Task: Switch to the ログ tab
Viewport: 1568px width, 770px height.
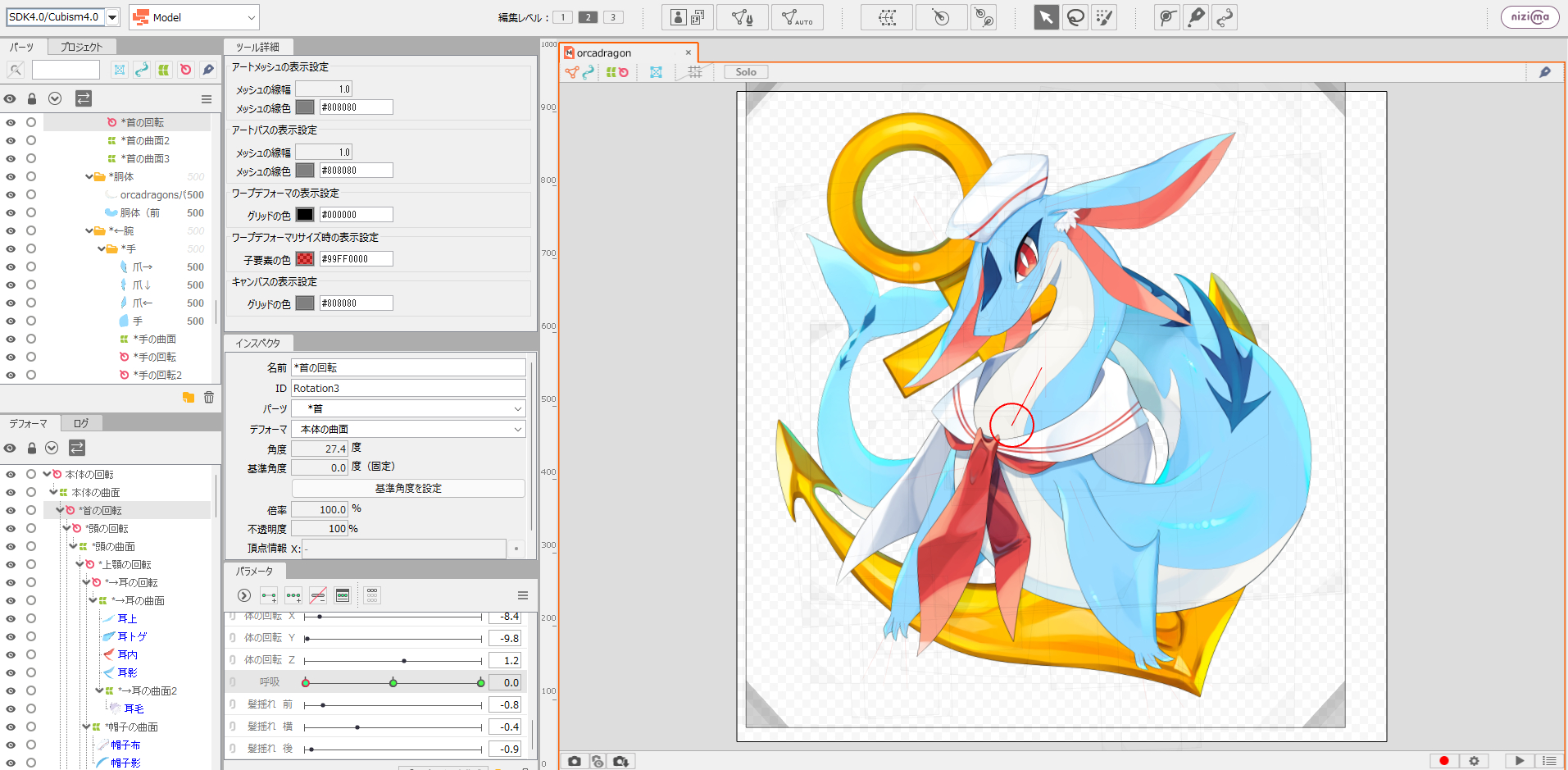Action: click(81, 423)
